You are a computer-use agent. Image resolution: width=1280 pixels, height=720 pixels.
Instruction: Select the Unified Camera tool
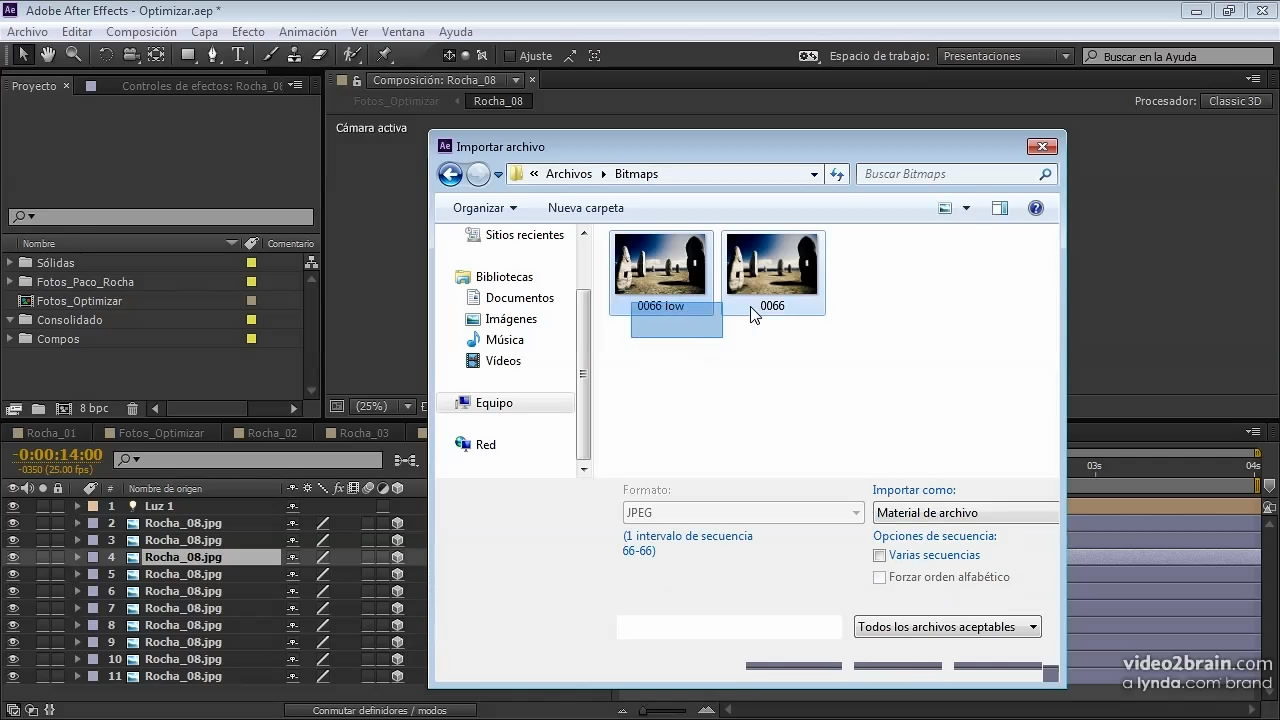[x=131, y=55]
